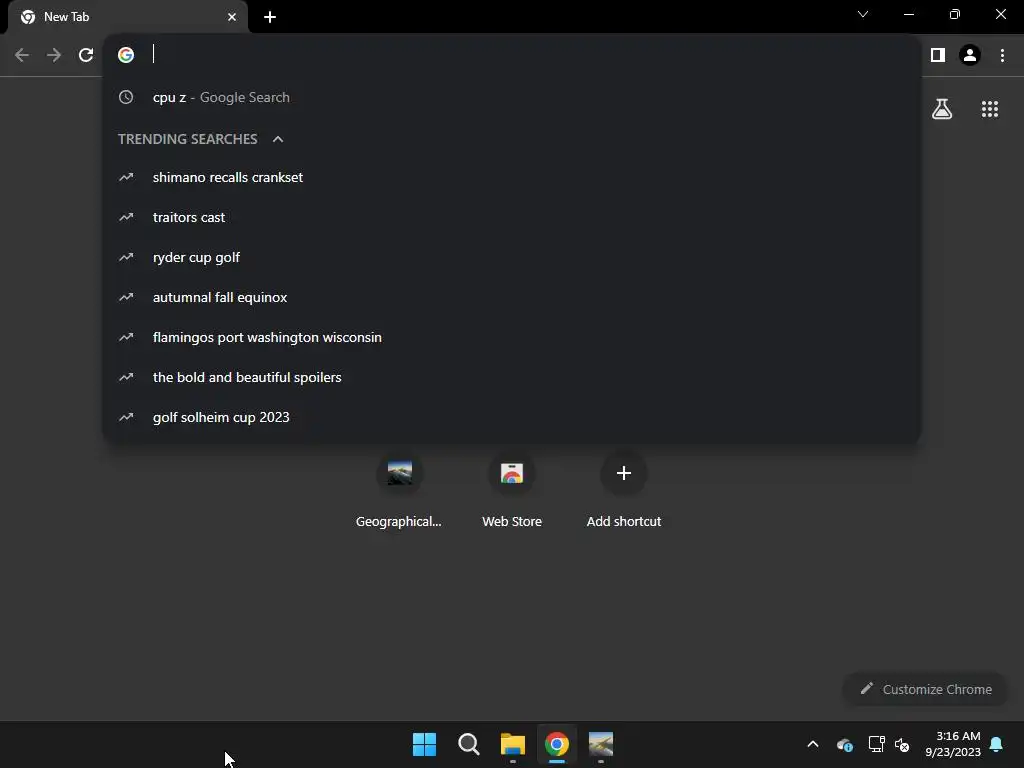Select 'flamingos port washington wisconsin' suggestion
This screenshot has width=1024, height=768.
pyautogui.click(x=512, y=337)
